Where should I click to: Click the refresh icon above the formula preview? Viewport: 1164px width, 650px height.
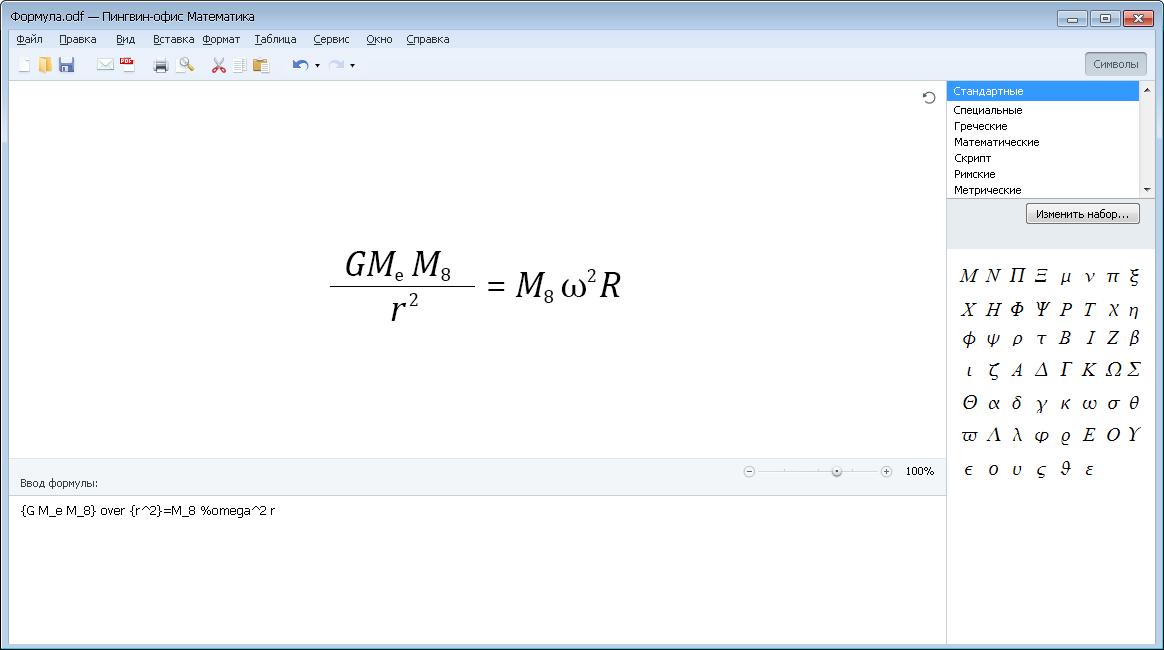[929, 97]
